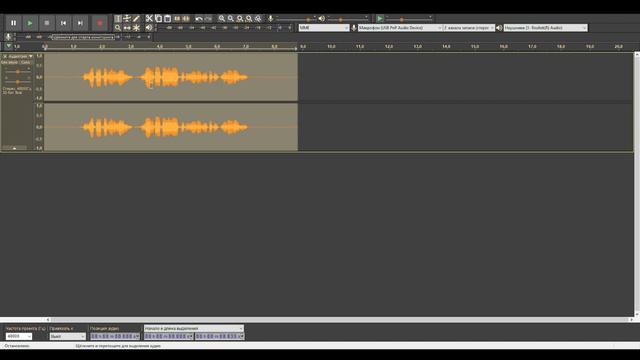Image resolution: width=640 pixels, height=360 pixels.
Task: Click the Silence audio icon
Action: pos(186,18)
